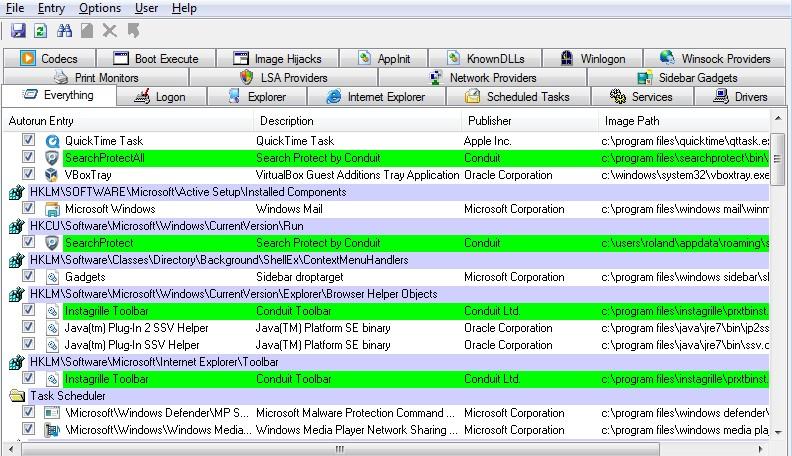Click the vertical scrollbar up arrow

[x=778, y=118]
